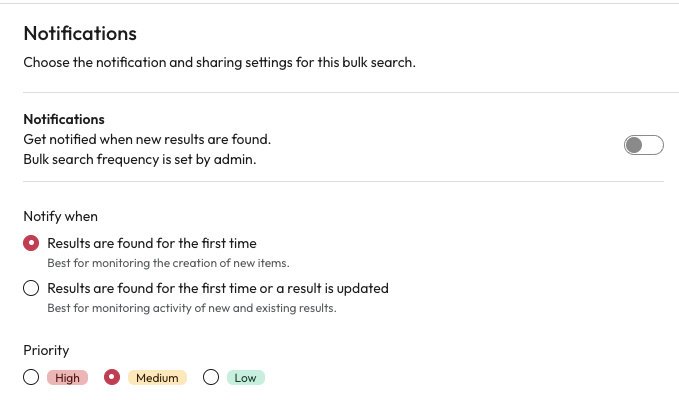Click 'Get notified when new results are found' text

tap(147, 139)
